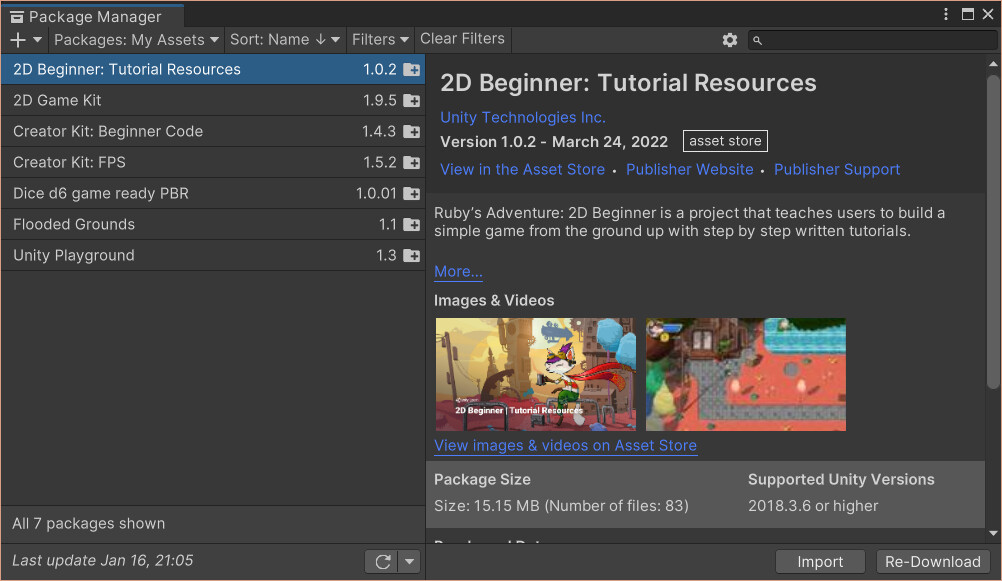Click import icon beside Creator Kit: FPS
The image size is (1002, 581).
click(412, 162)
